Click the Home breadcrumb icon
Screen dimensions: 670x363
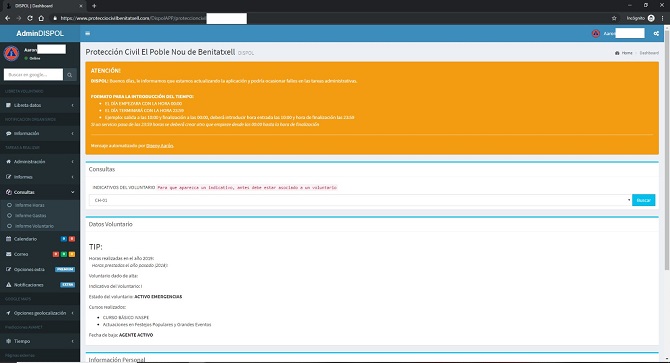[x=617, y=53]
